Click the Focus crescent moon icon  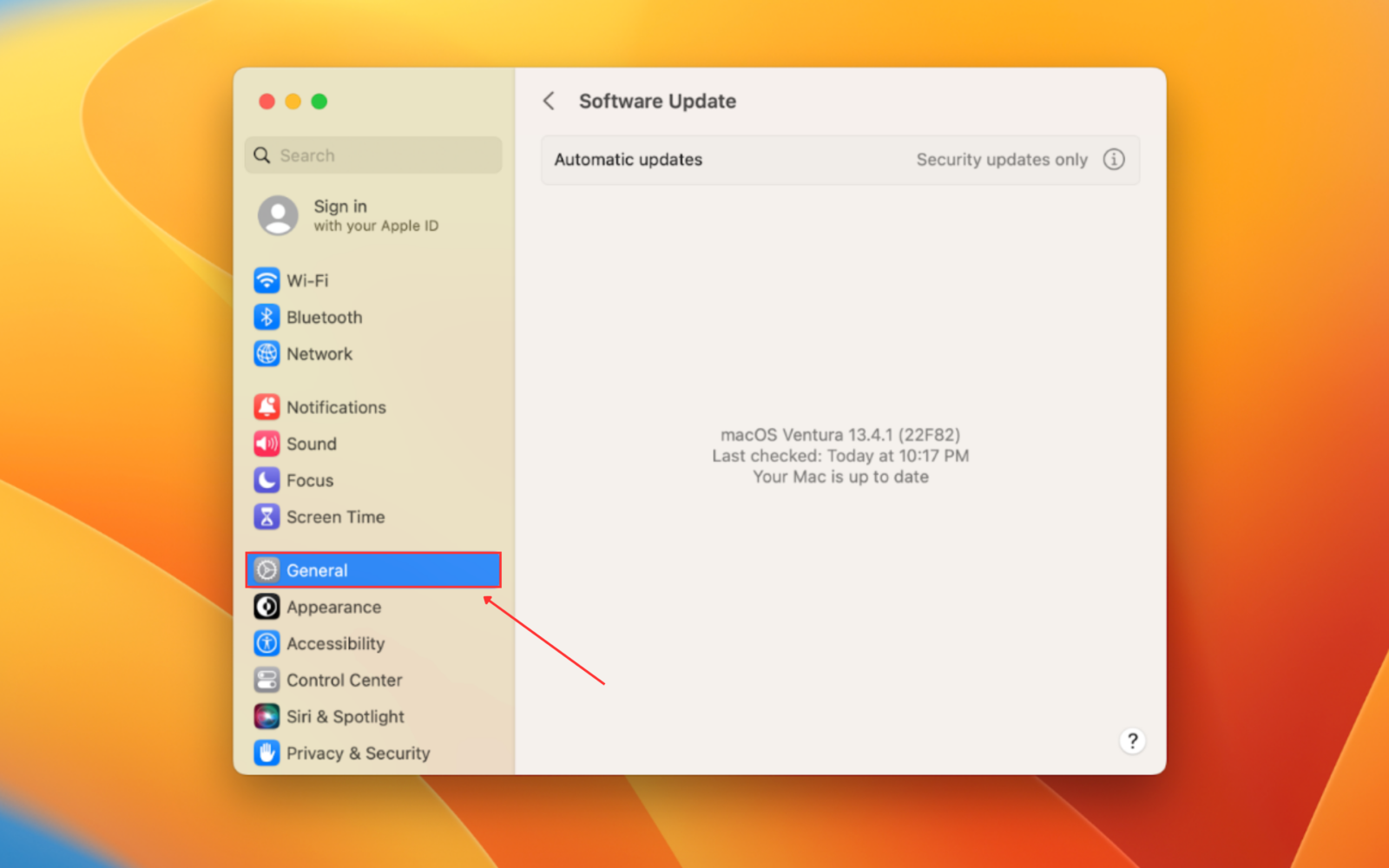tap(267, 480)
